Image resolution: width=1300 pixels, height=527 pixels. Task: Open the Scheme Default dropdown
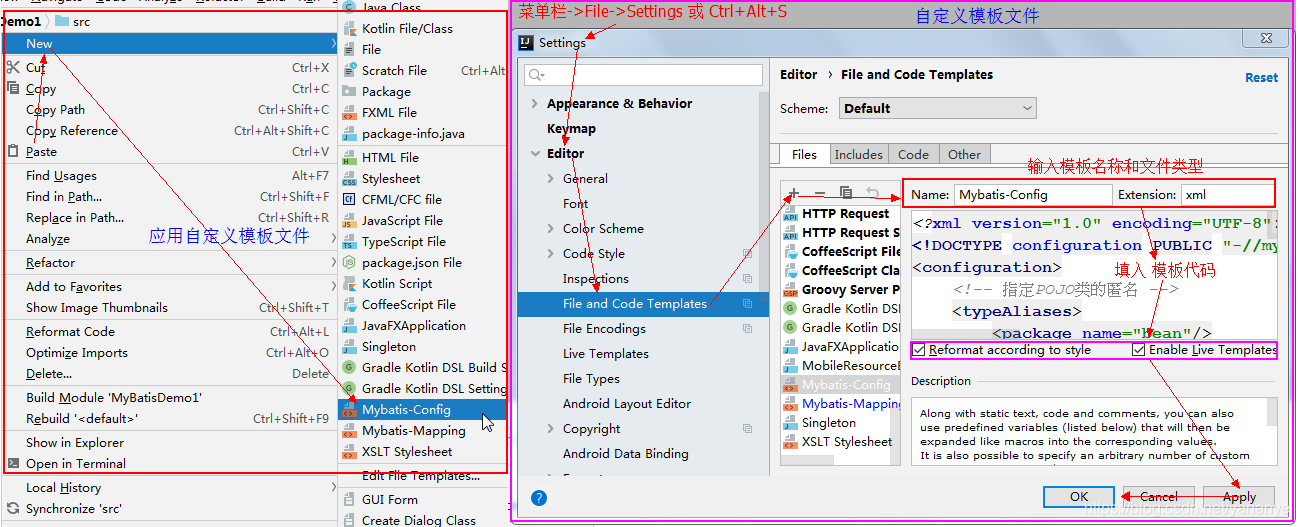coord(938,108)
